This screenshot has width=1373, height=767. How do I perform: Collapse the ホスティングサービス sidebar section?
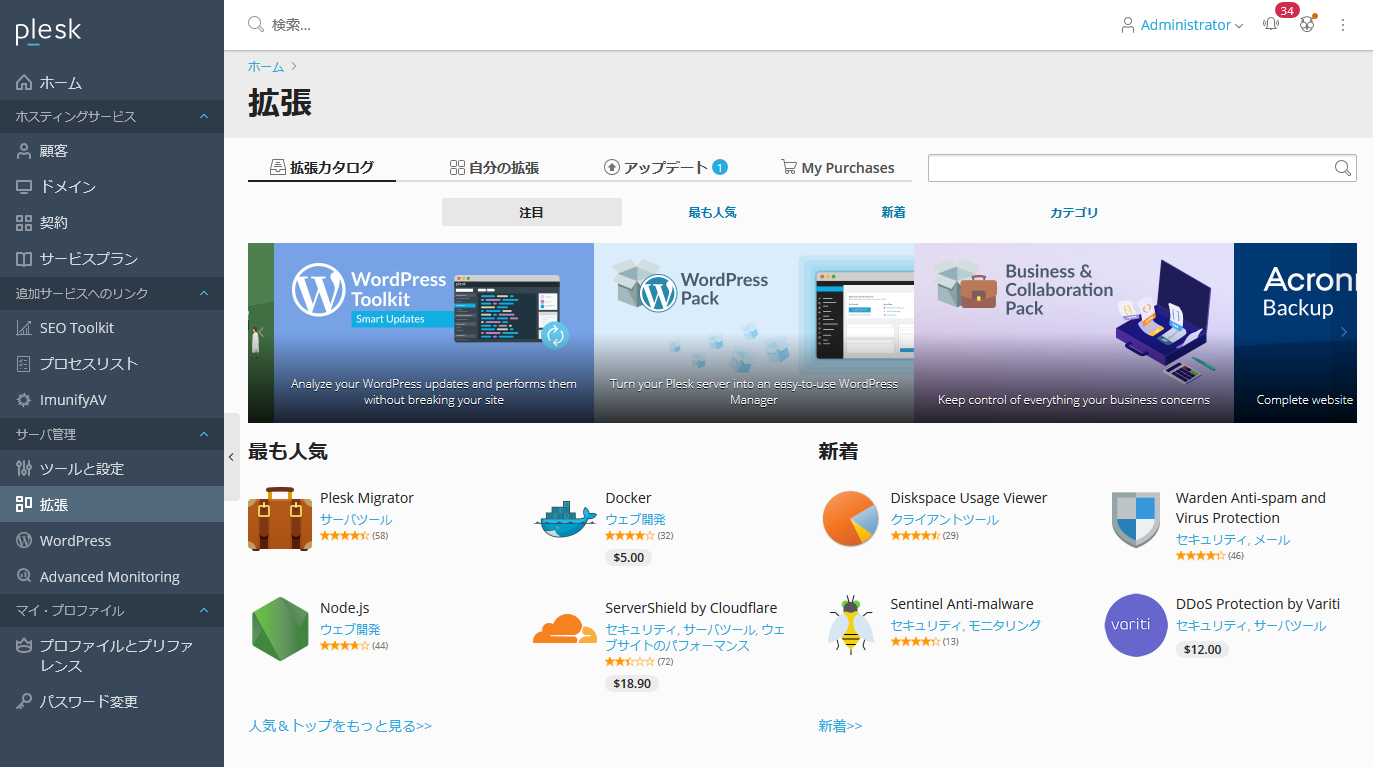[x=204, y=117]
